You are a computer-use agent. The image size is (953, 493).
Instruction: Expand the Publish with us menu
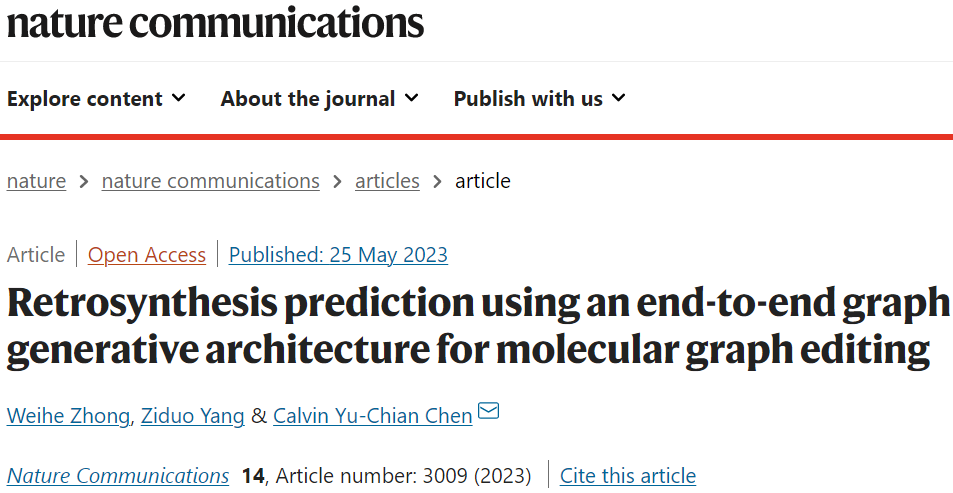pos(539,99)
